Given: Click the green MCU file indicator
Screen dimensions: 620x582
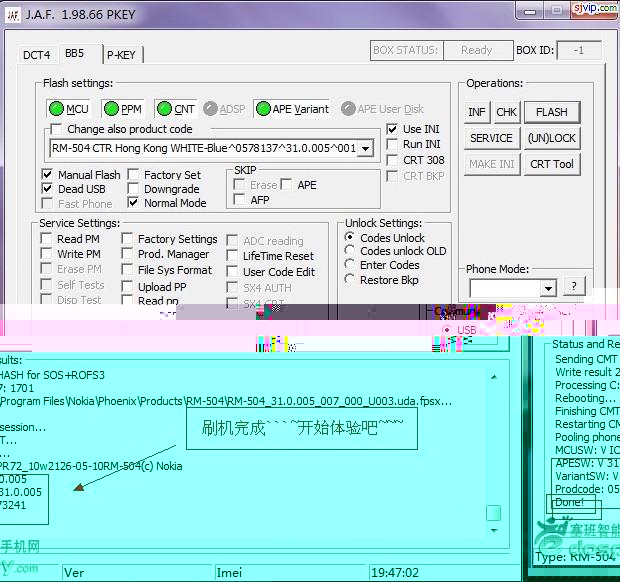Looking at the screenshot, I should point(56,109).
